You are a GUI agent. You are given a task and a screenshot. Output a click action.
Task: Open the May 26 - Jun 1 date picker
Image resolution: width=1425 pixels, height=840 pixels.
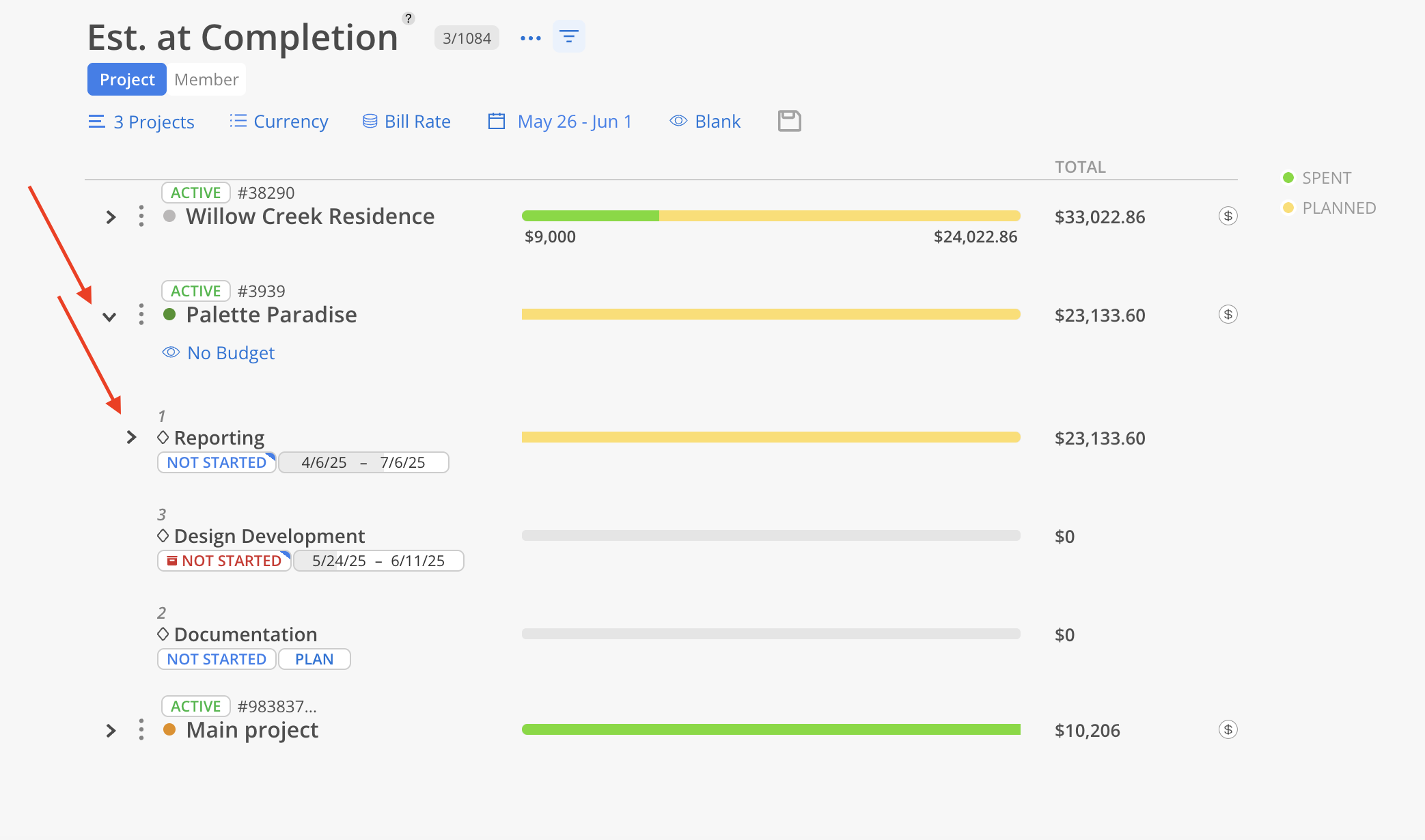click(x=560, y=121)
